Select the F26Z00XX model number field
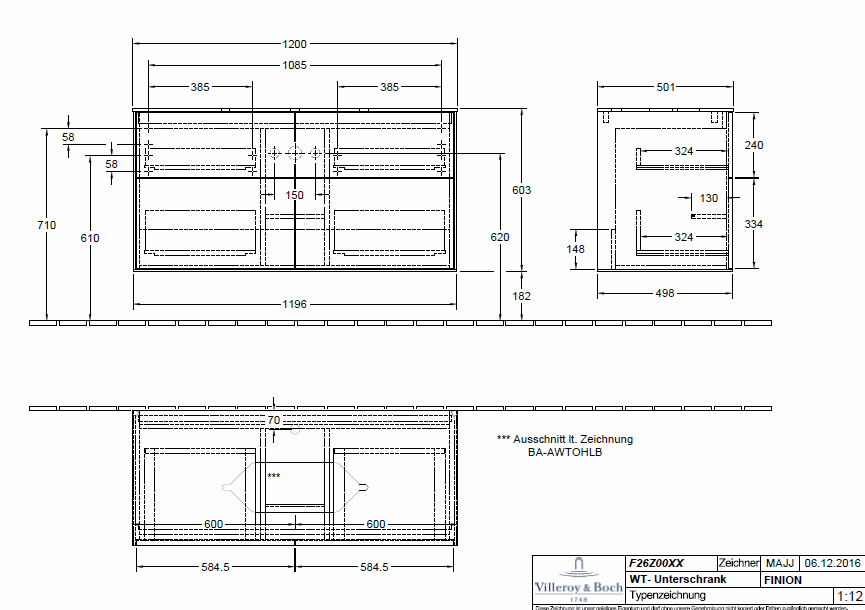Viewport: 865px width, 610px height. [x=655, y=564]
